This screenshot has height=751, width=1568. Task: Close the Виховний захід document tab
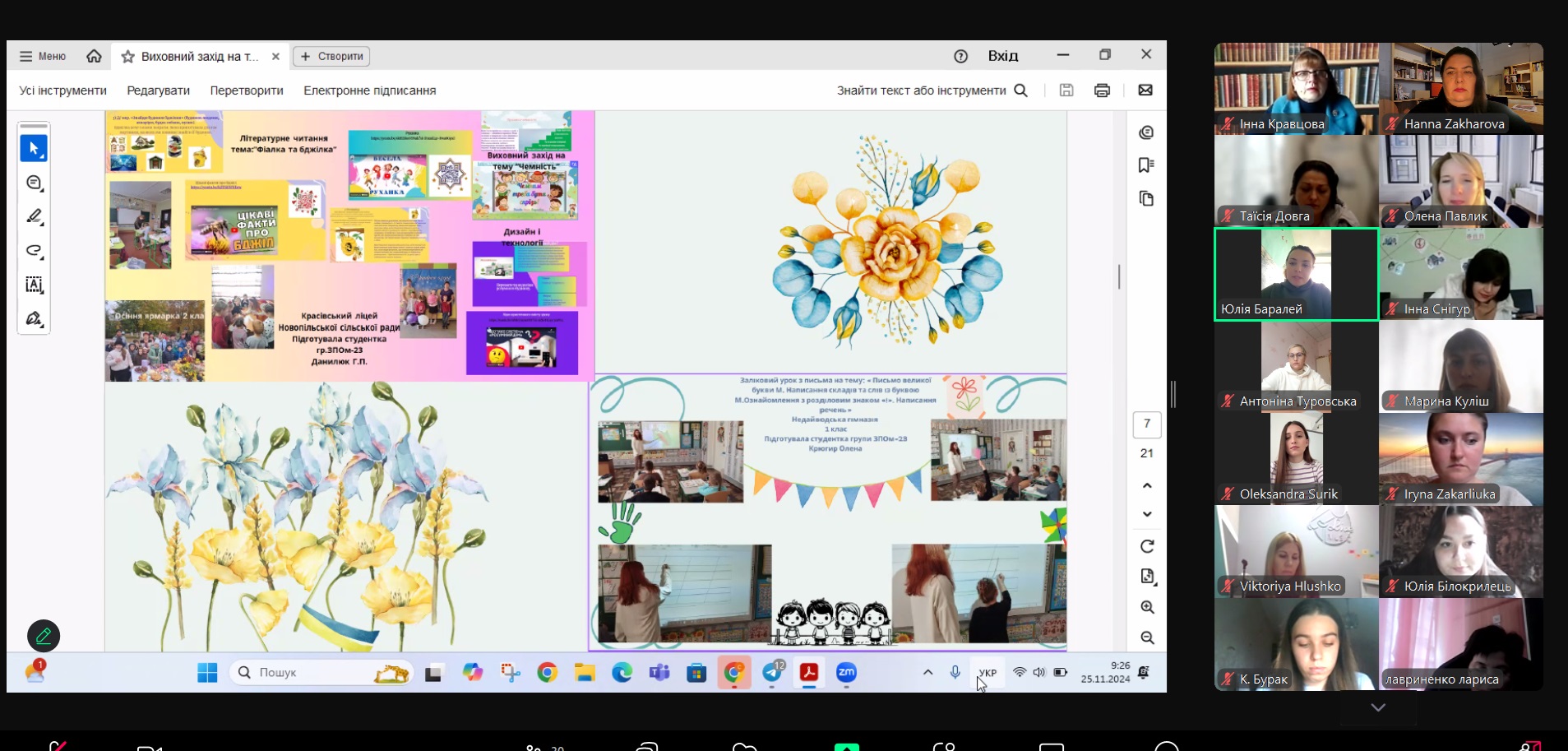[x=275, y=56]
